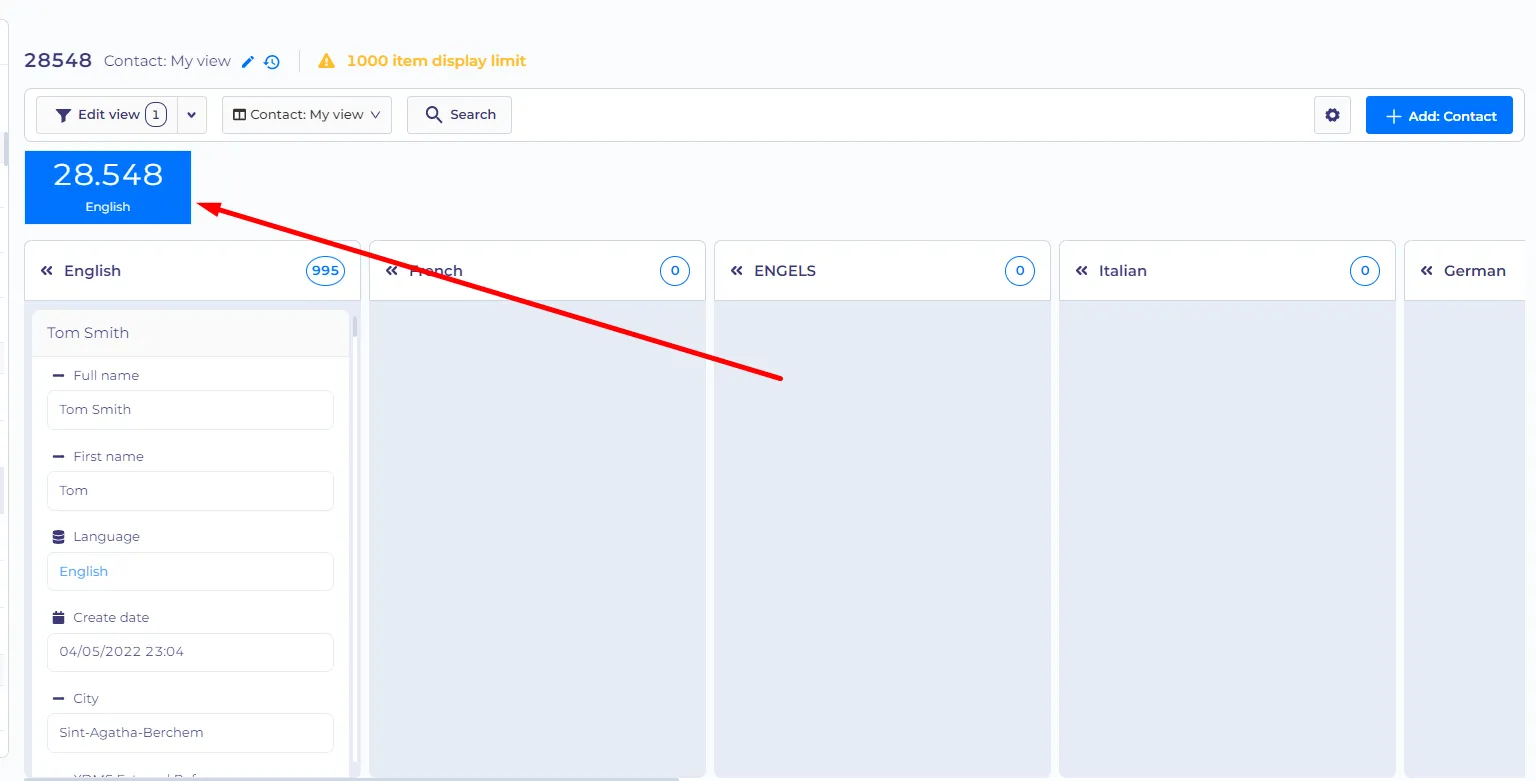Click the City field Sint-Agatha-Berchem
Screen dimensions: 1536x781
point(190,733)
